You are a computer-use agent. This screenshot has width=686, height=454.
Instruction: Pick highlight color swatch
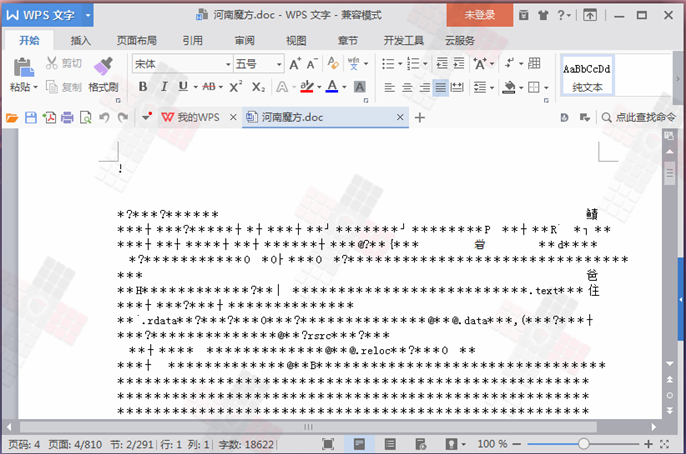tap(307, 87)
